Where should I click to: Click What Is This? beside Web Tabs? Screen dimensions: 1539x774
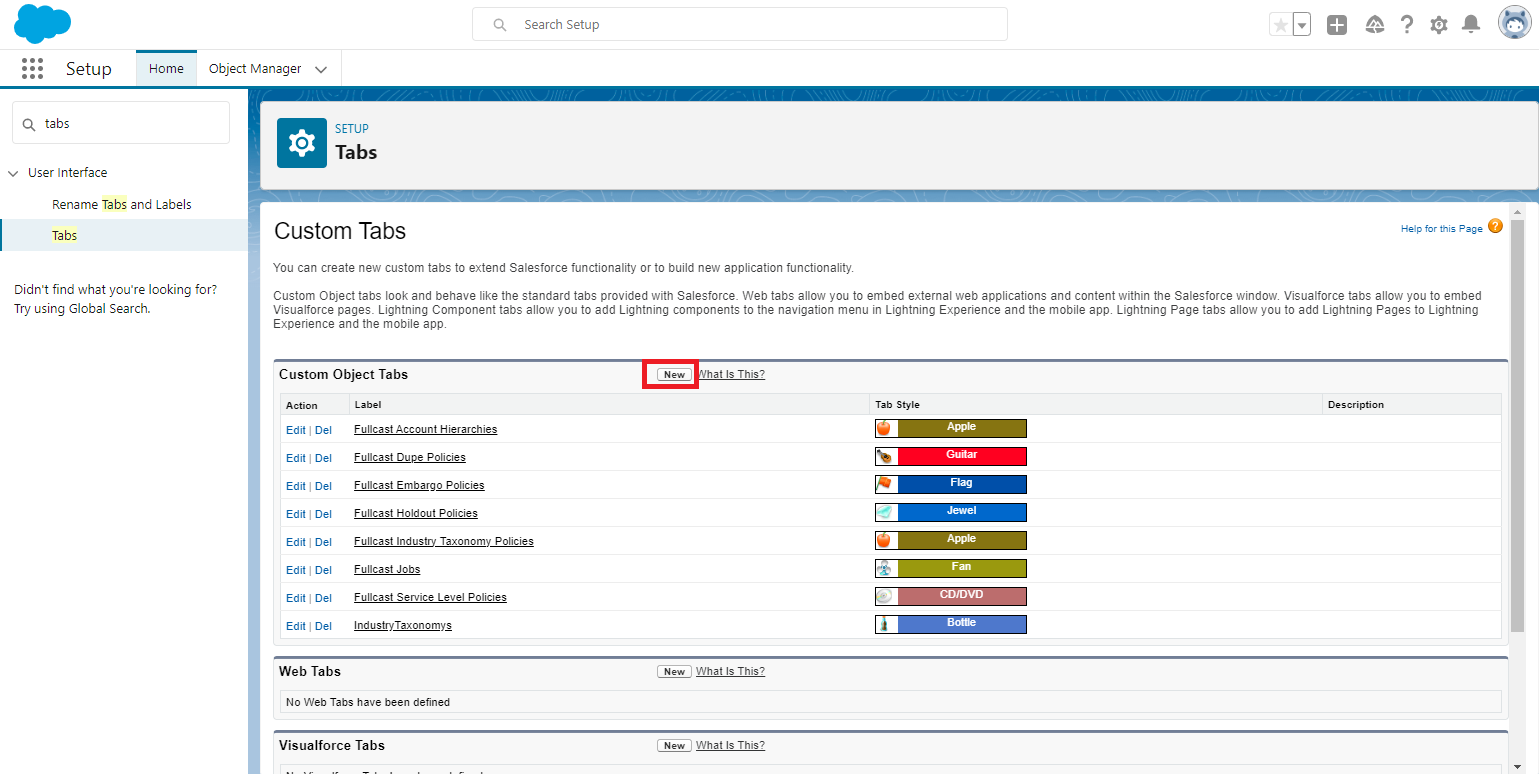(x=730, y=671)
